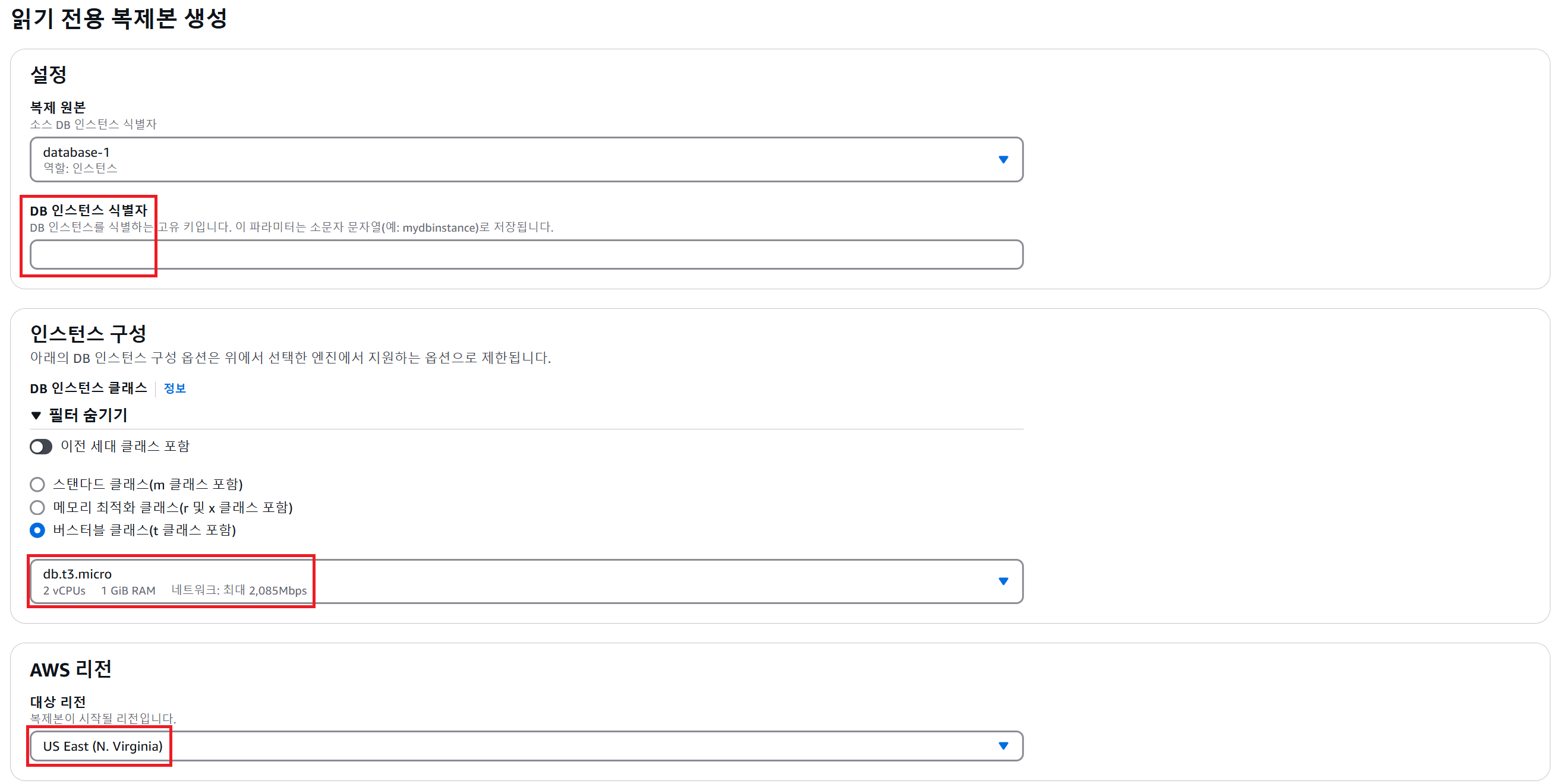Select 버스터블 클래스 radio button

pos(37,530)
